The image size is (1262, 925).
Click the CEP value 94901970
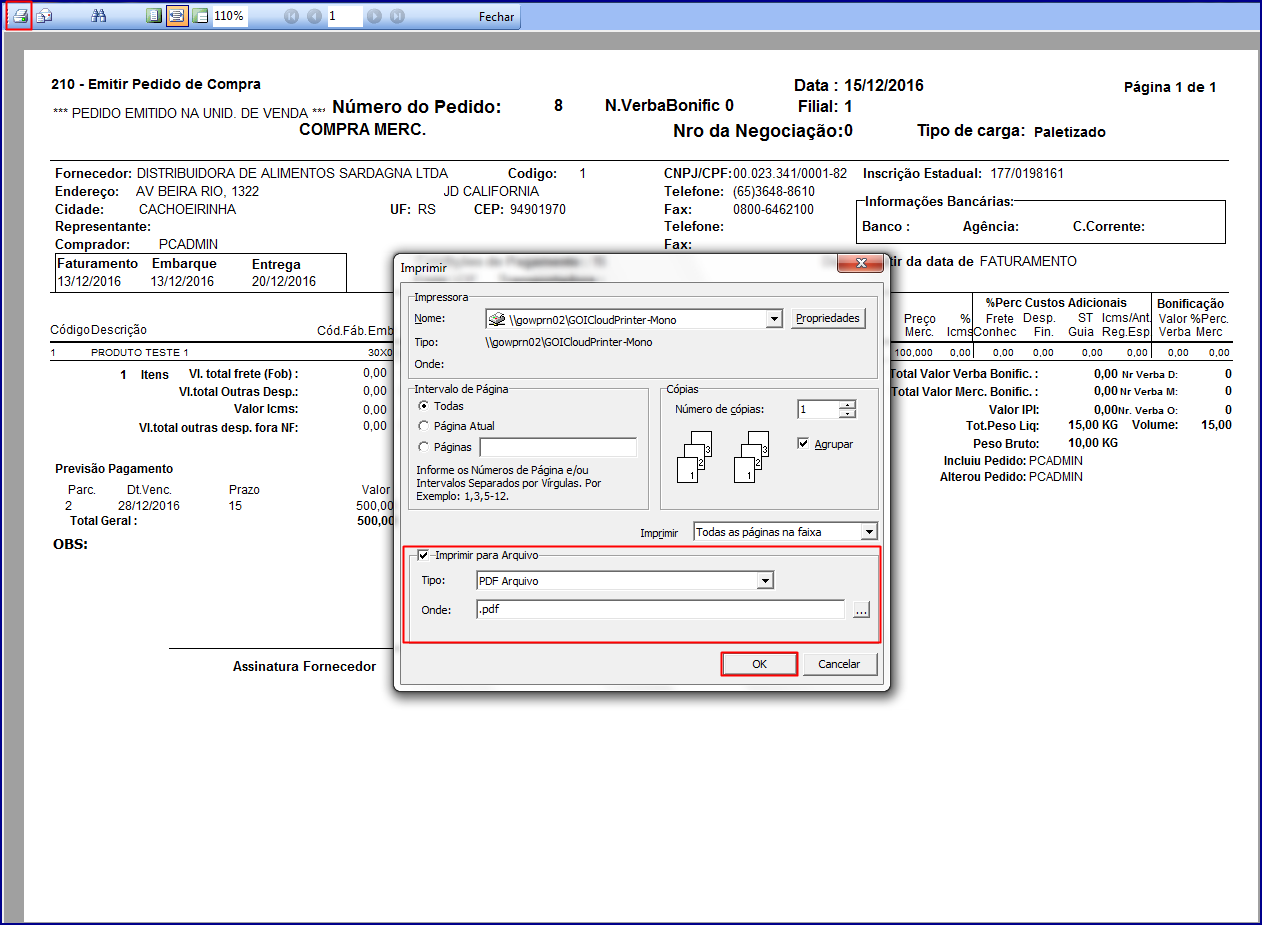(x=538, y=210)
